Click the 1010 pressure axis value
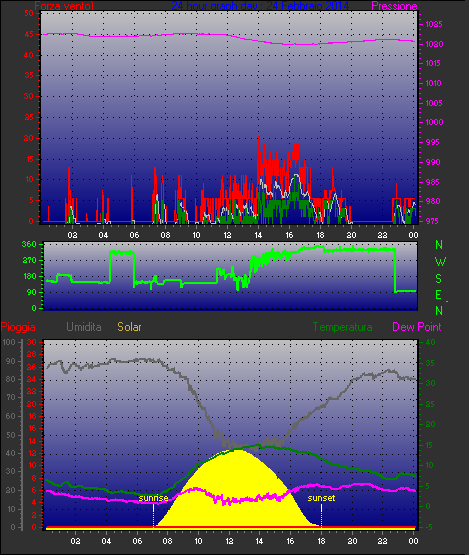Image resolution: width=469 pixels, height=555 pixels. 434,83
